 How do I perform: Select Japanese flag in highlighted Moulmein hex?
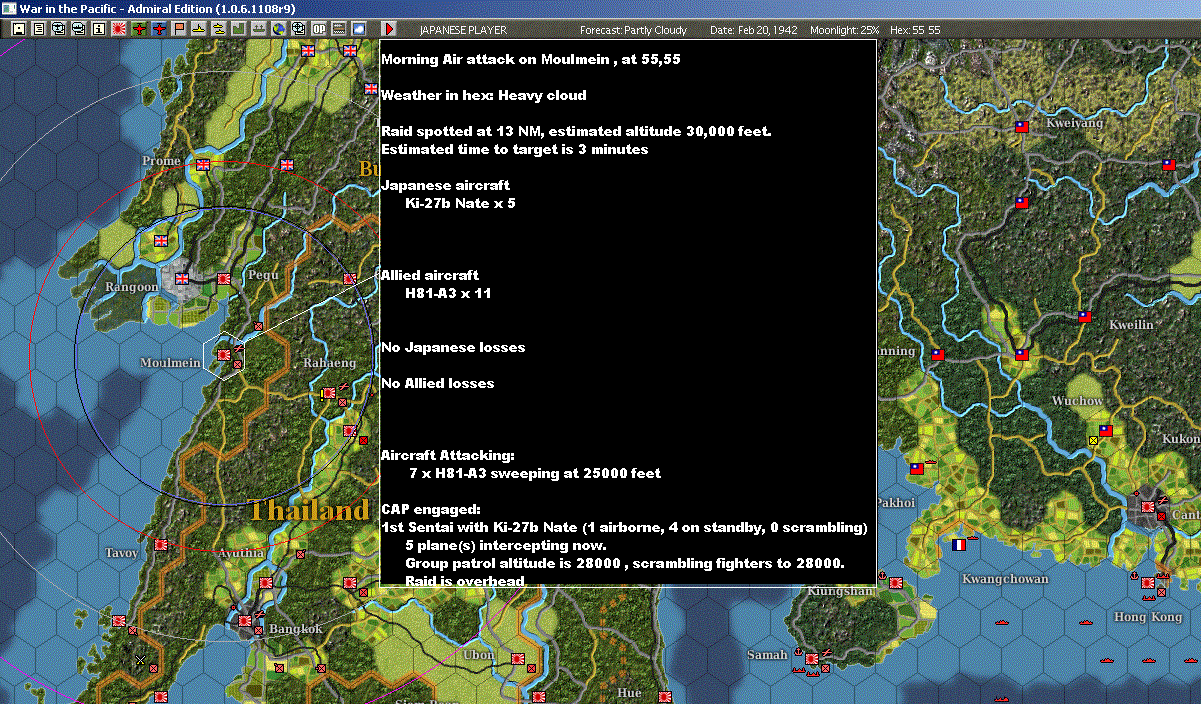coord(224,353)
